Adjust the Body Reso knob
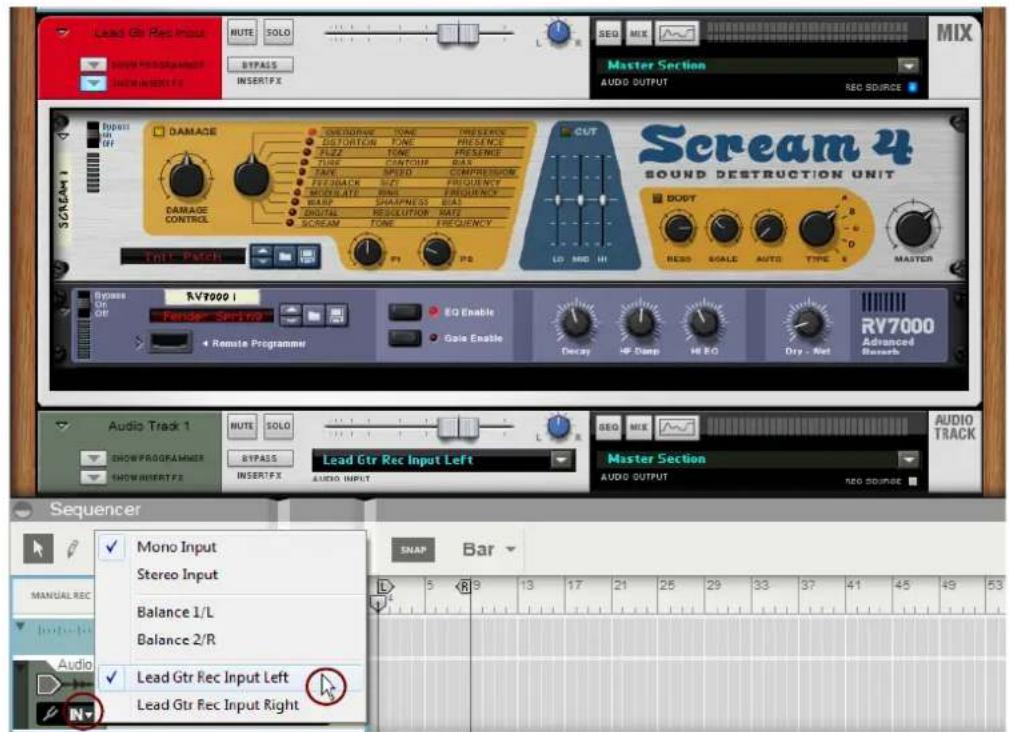This screenshot has width=1009, height=732. [678, 228]
